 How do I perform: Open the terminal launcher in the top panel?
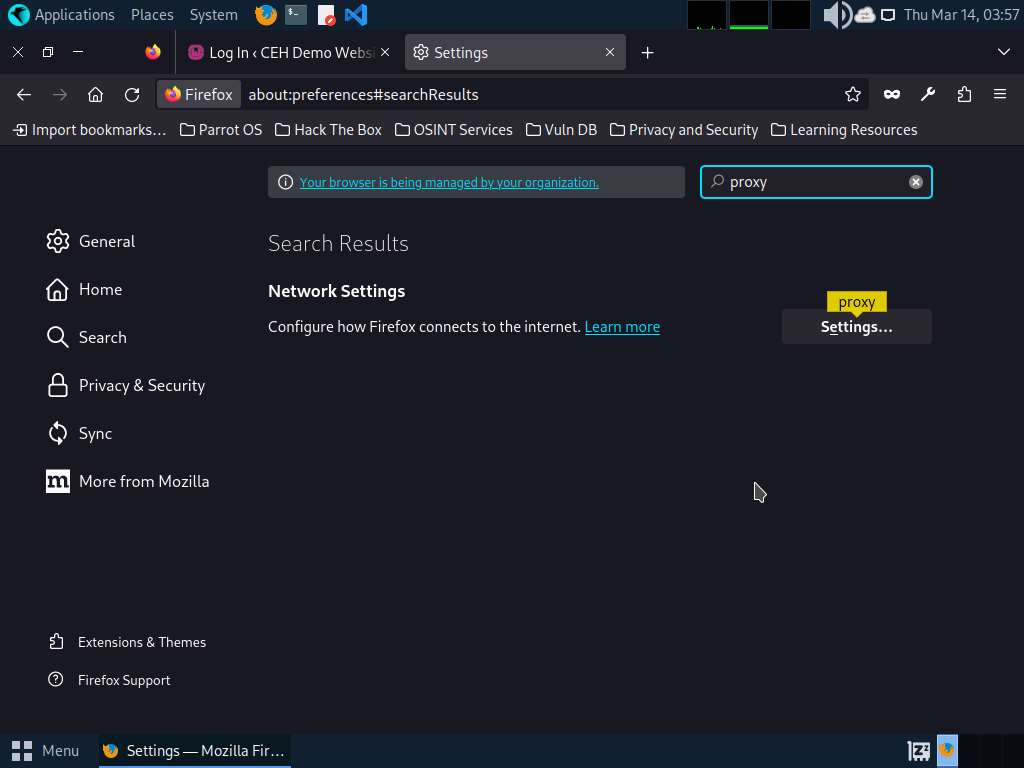coord(295,15)
